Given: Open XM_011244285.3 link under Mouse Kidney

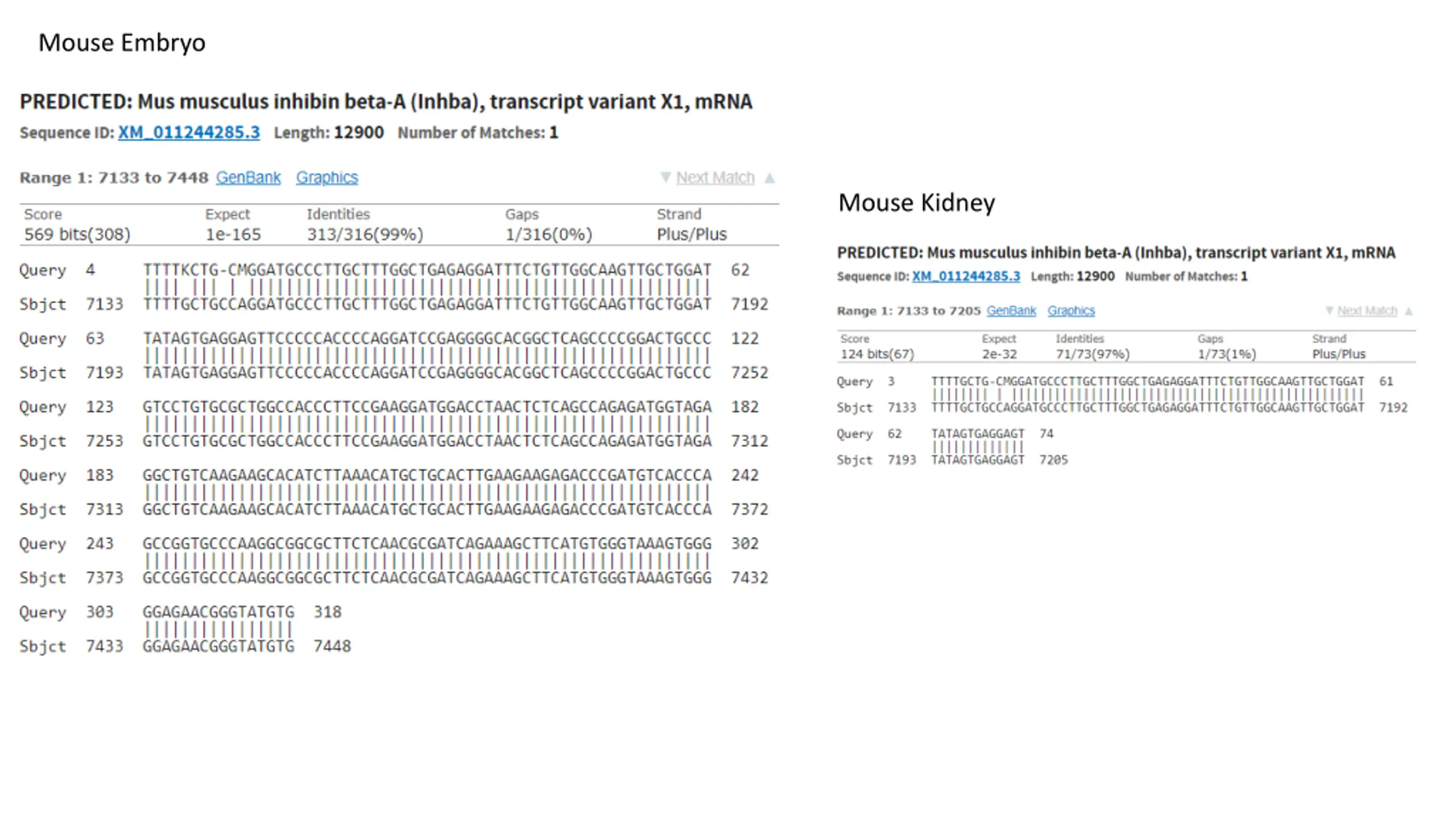Looking at the screenshot, I should (966, 276).
